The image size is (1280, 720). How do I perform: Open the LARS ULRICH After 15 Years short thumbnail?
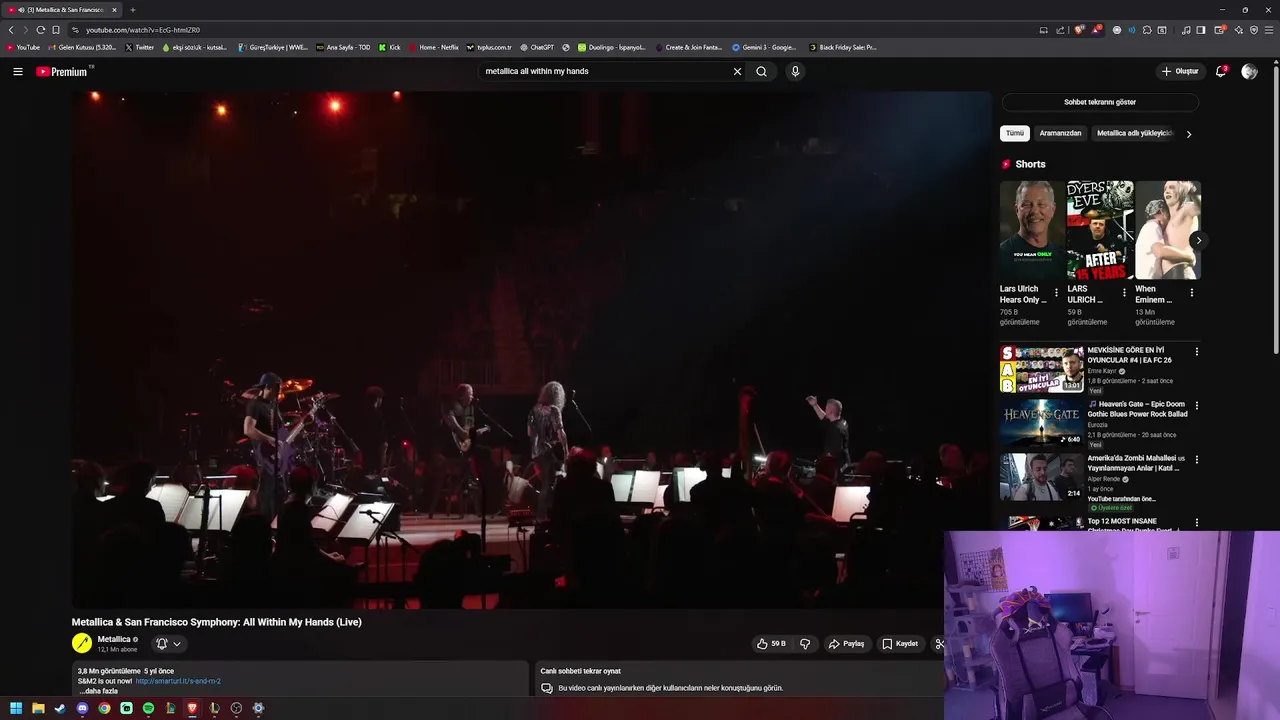click(1100, 230)
